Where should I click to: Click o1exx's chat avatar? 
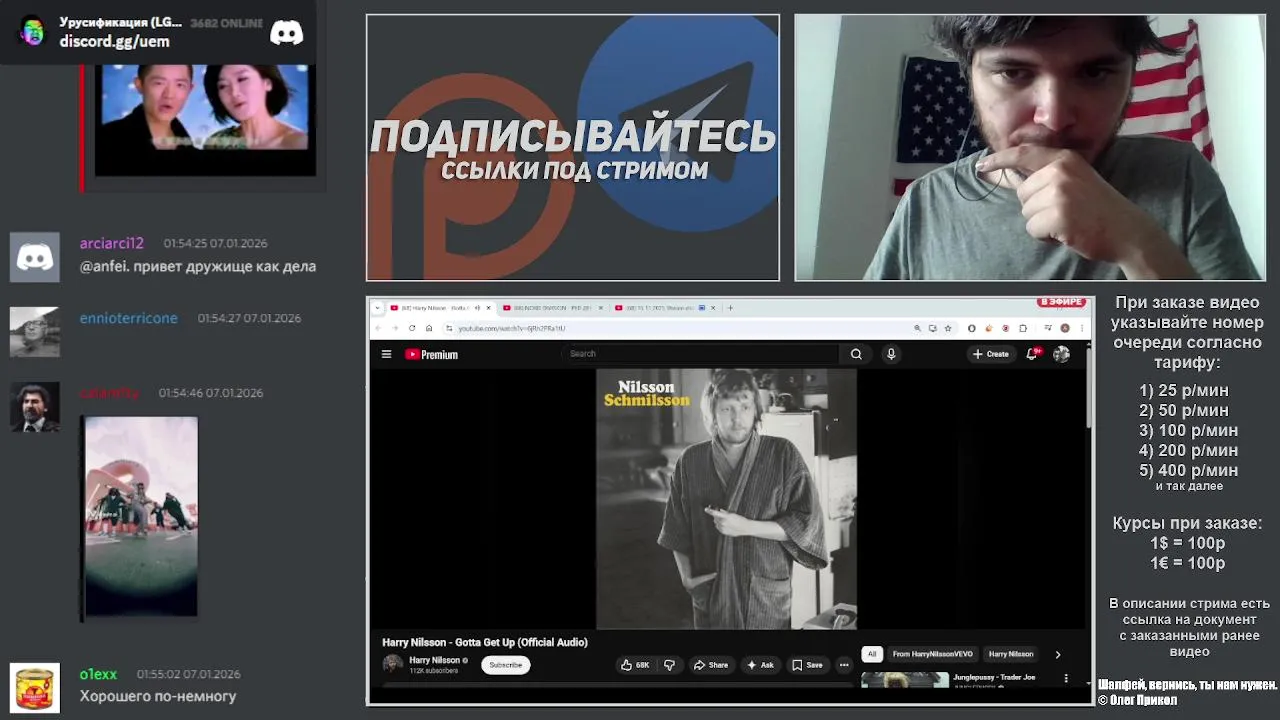(35, 688)
